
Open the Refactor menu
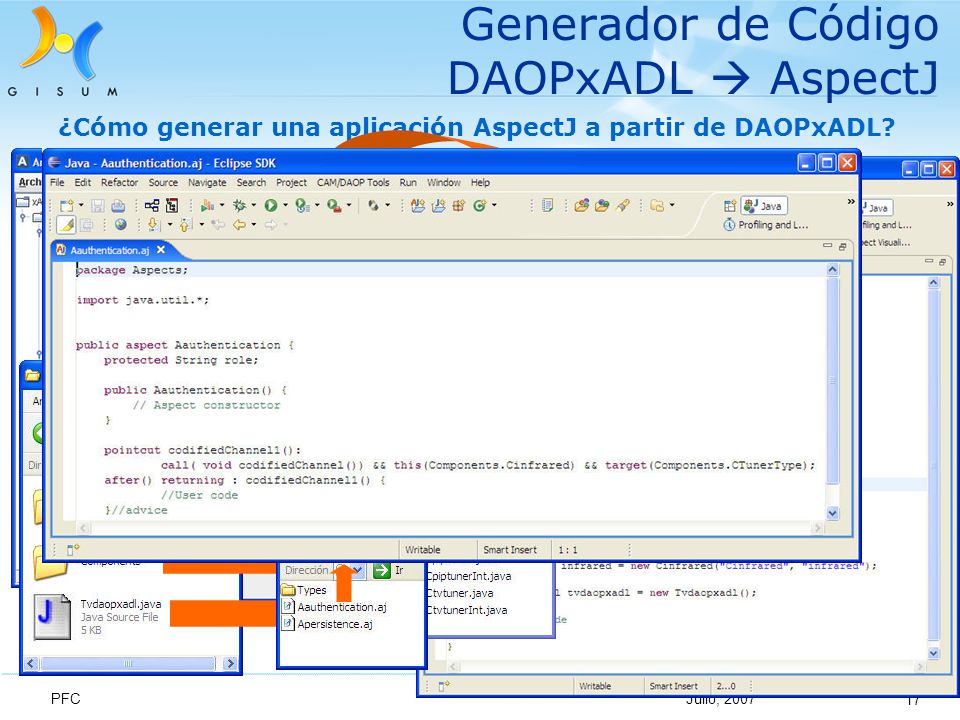click(x=119, y=182)
